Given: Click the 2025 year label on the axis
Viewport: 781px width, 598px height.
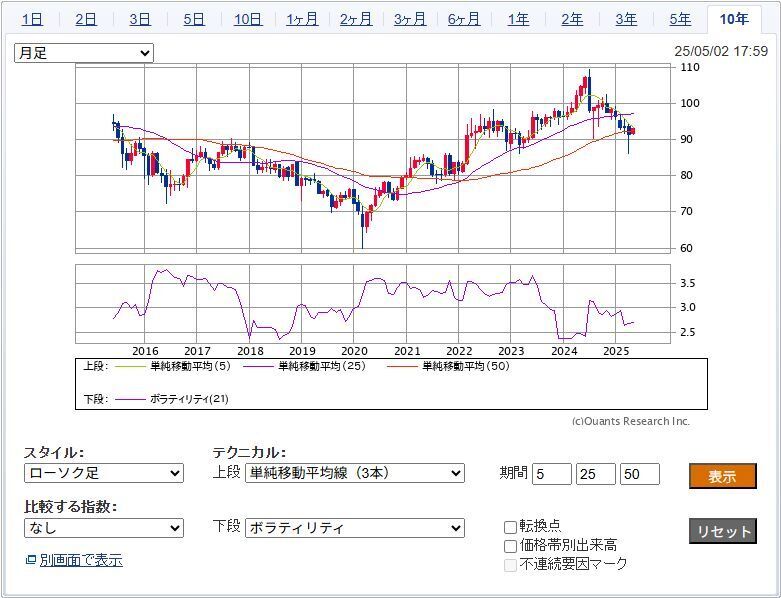Looking at the screenshot, I should pyautogui.click(x=616, y=351).
